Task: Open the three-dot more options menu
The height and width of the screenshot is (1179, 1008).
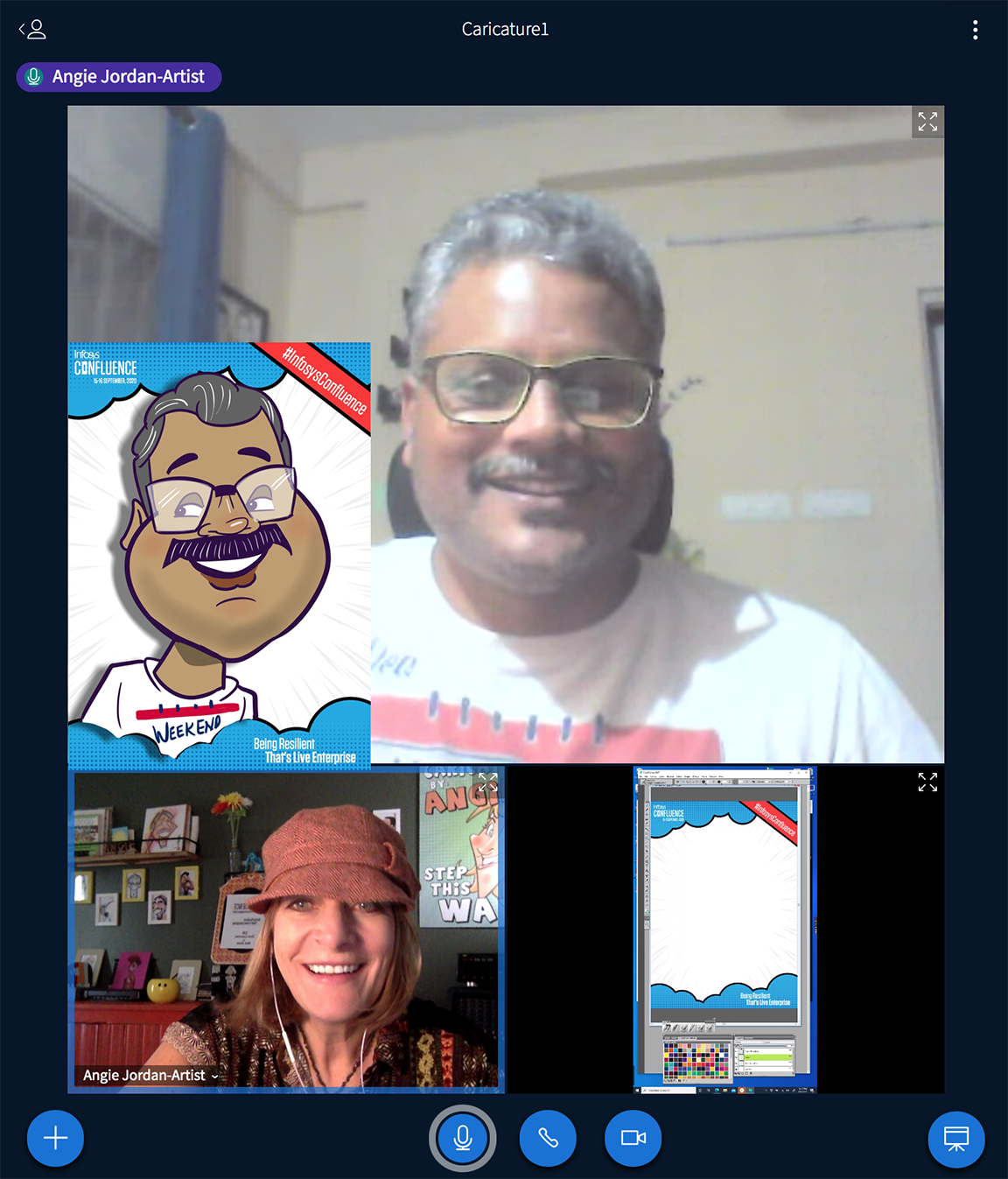Action: 975,30
